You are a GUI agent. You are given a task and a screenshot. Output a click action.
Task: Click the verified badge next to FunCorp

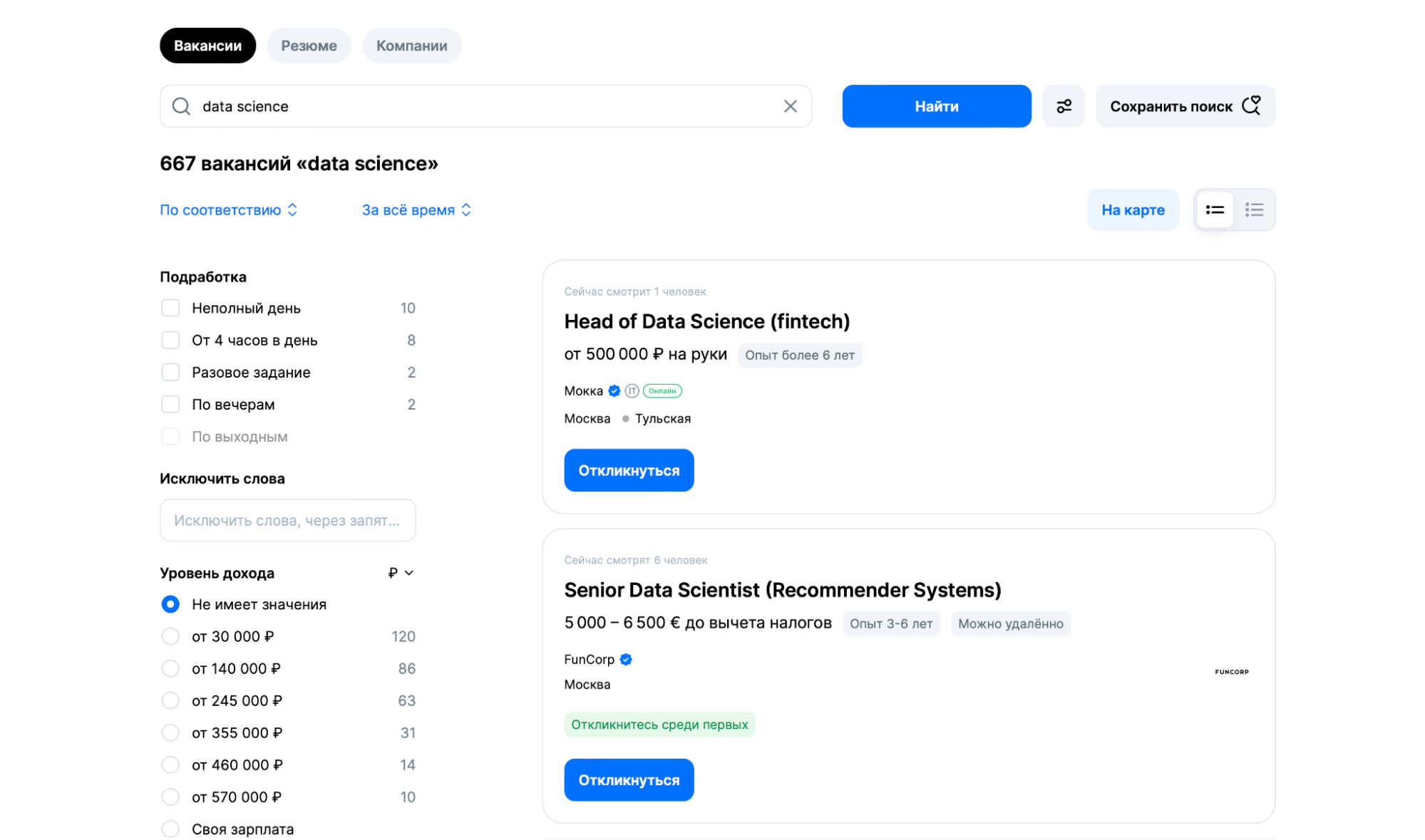click(626, 659)
